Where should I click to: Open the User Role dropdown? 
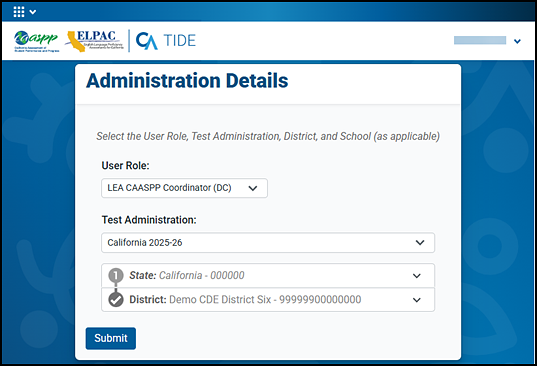point(184,188)
